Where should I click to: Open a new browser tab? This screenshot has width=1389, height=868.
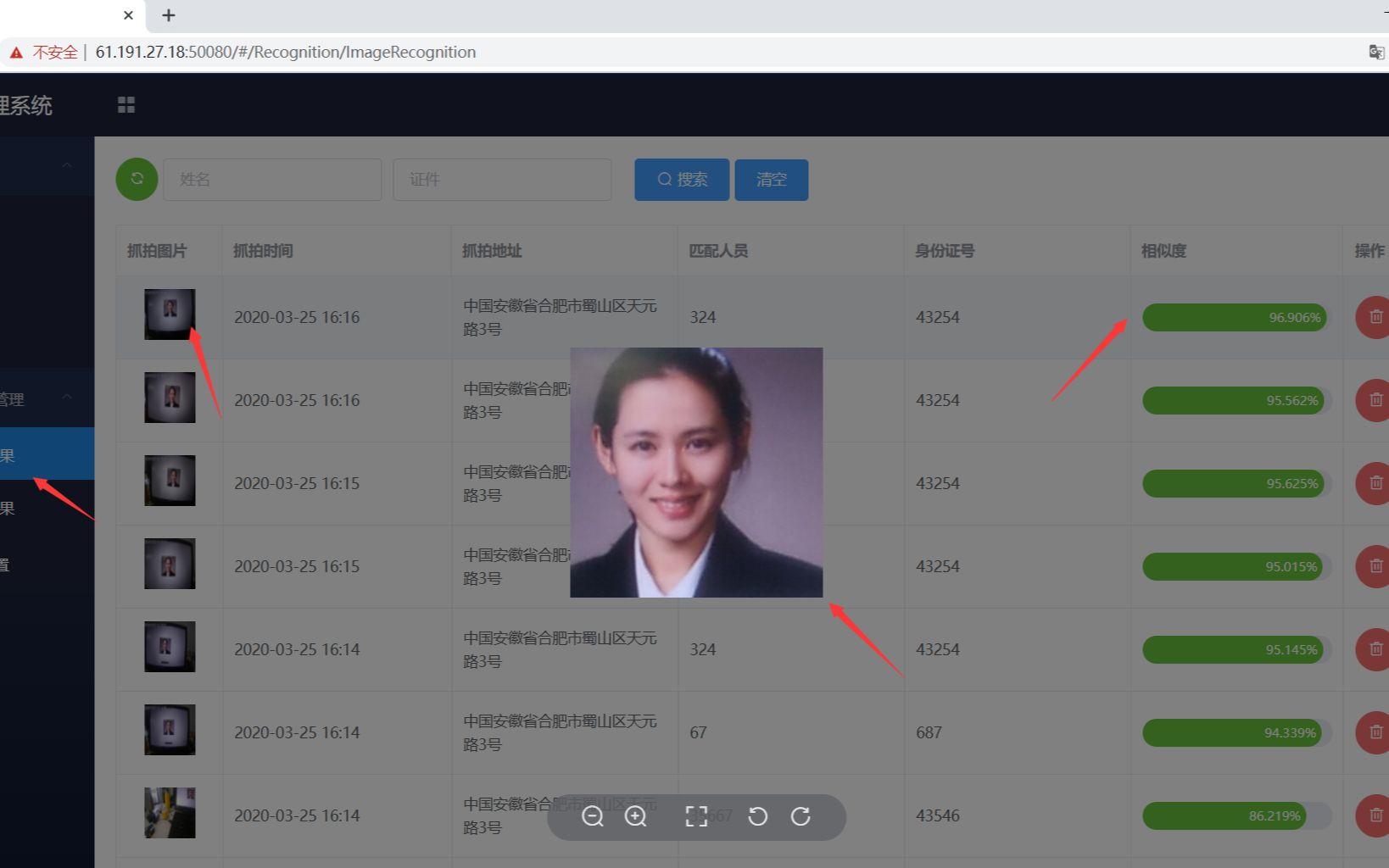169,15
